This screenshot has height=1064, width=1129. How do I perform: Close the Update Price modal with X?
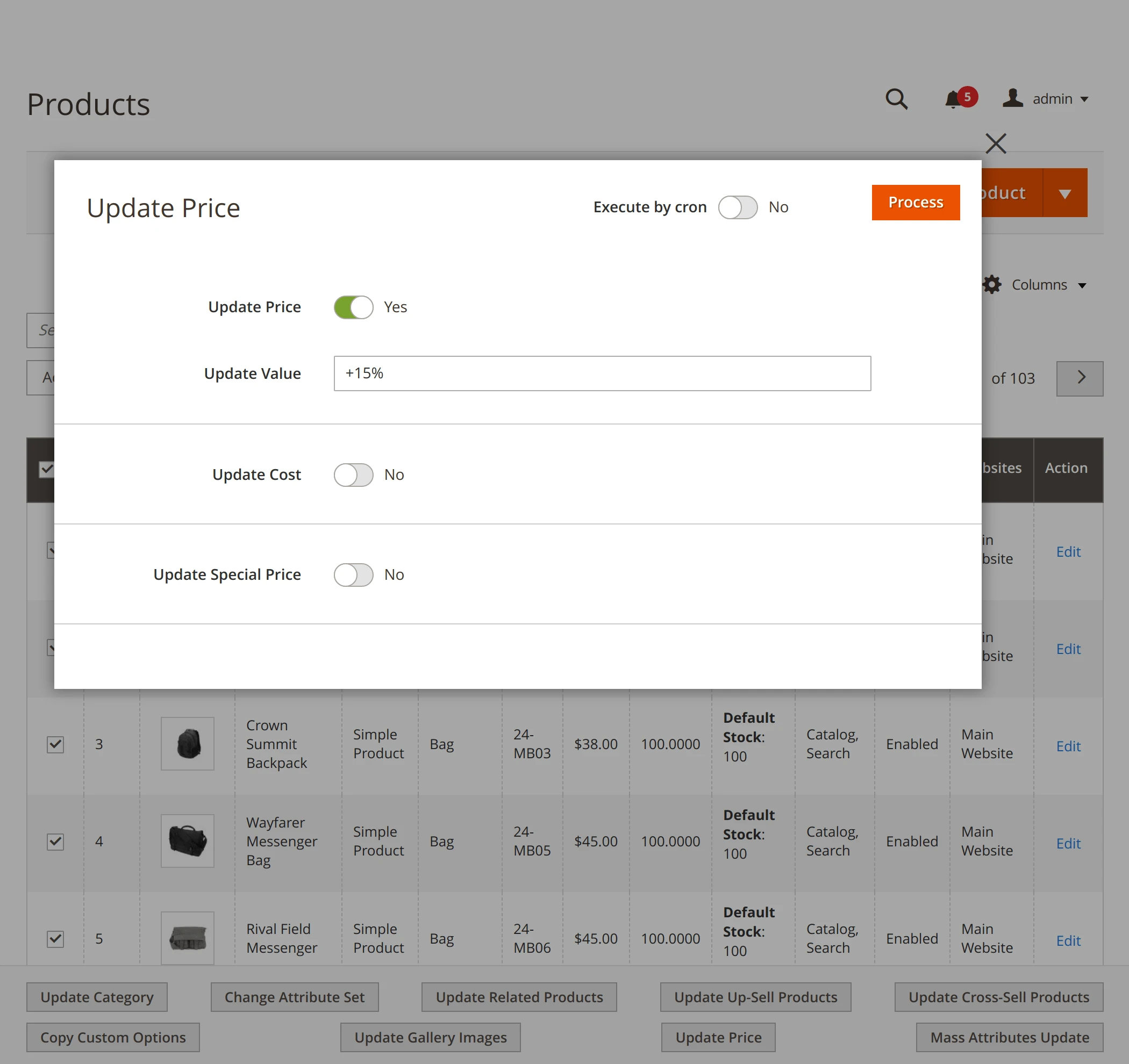[996, 143]
